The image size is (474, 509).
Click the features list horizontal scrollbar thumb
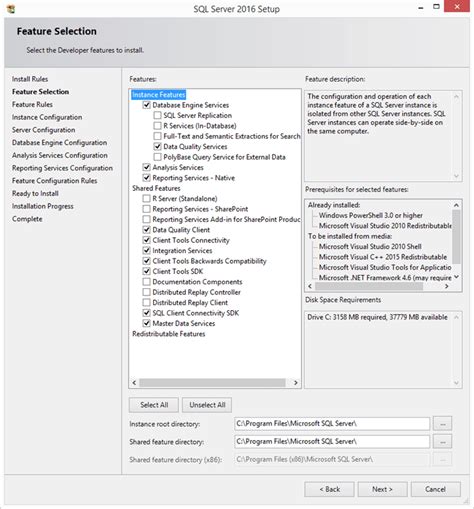point(212,383)
